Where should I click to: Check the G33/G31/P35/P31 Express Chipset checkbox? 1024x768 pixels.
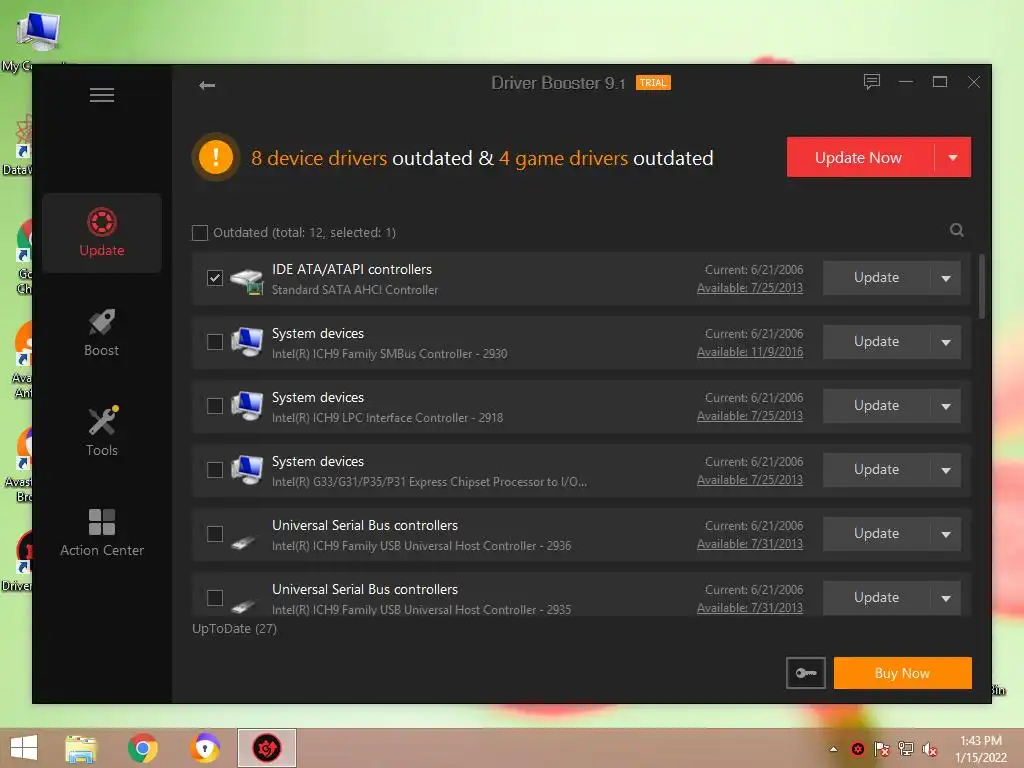215,470
